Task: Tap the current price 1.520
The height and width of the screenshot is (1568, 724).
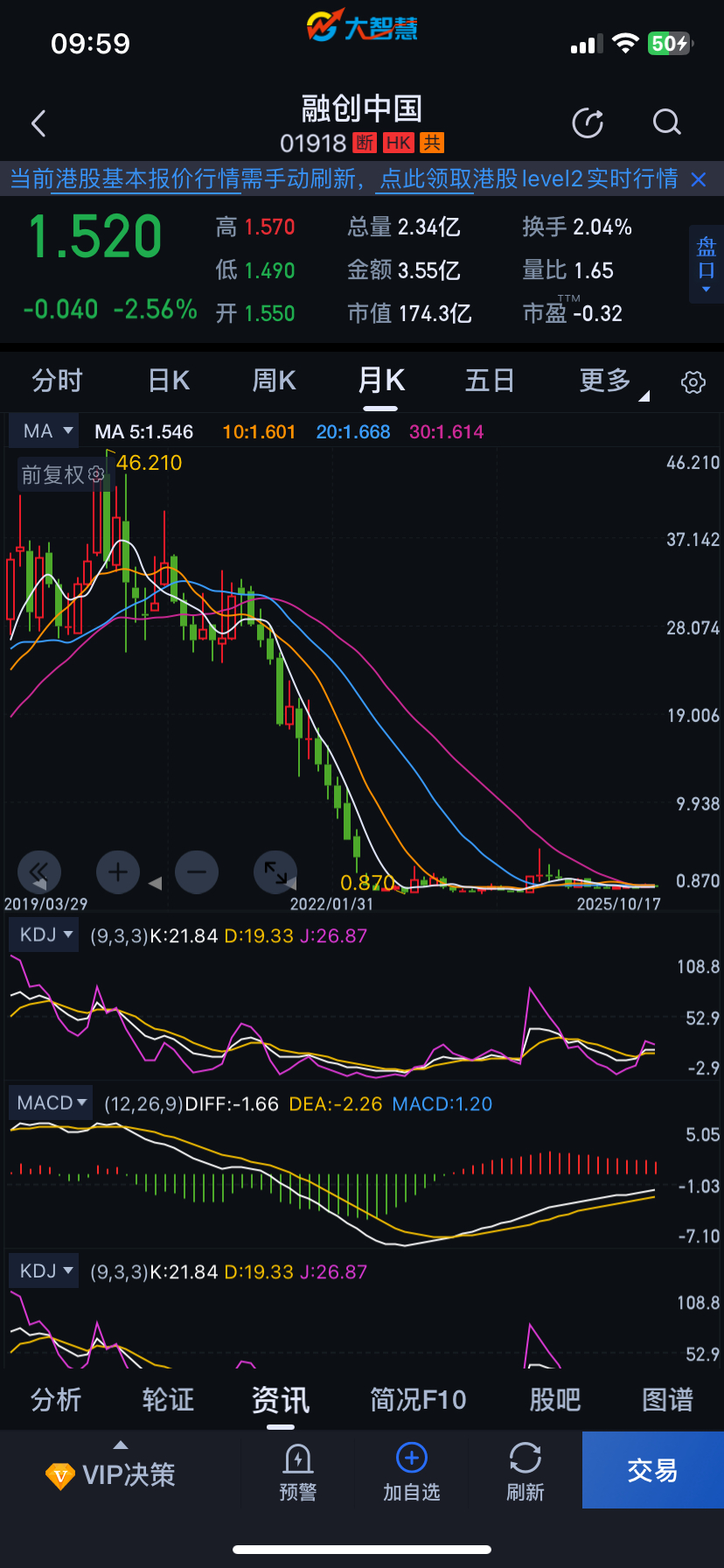Action: (x=95, y=237)
